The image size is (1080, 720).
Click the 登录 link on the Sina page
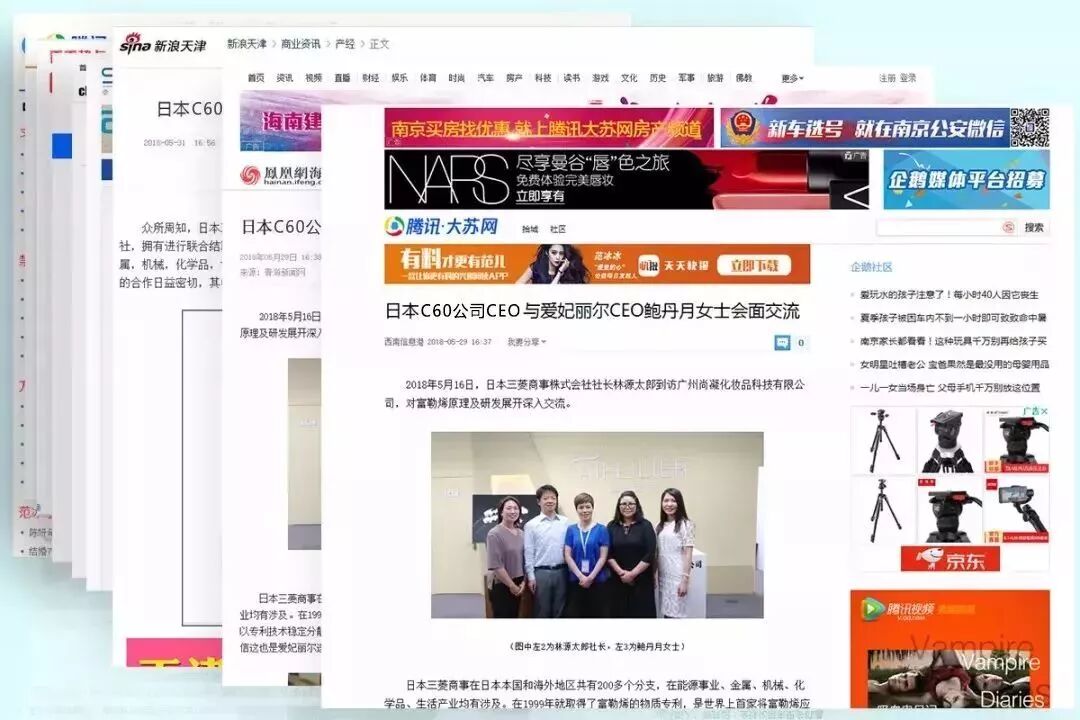908,79
